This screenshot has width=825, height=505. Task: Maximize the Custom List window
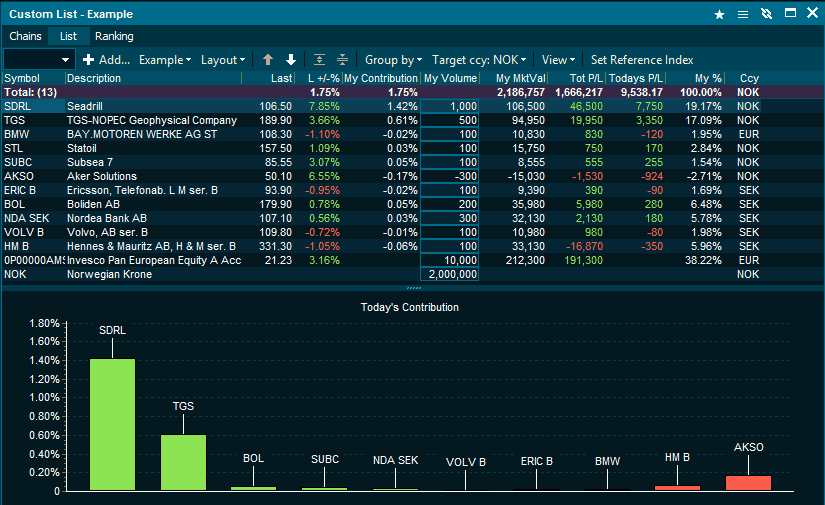pyautogui.click(x=790, y=13)
